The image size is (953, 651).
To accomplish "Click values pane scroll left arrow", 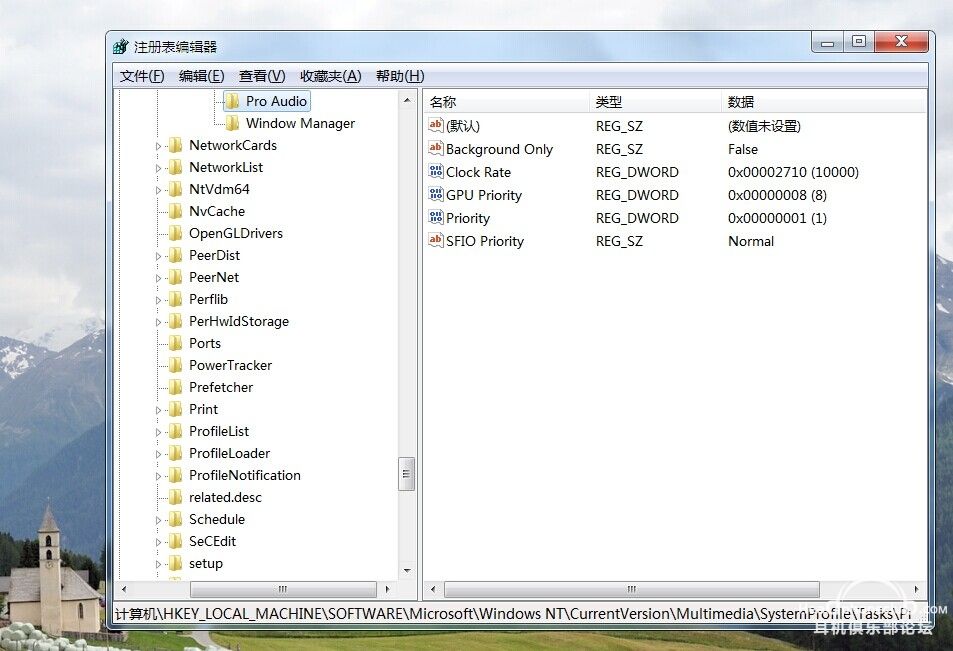I will [433, 589].
